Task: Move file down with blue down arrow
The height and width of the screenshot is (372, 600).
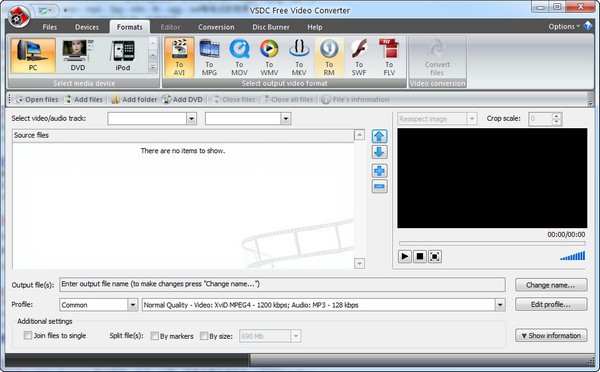Action: (x=379, y=152)
